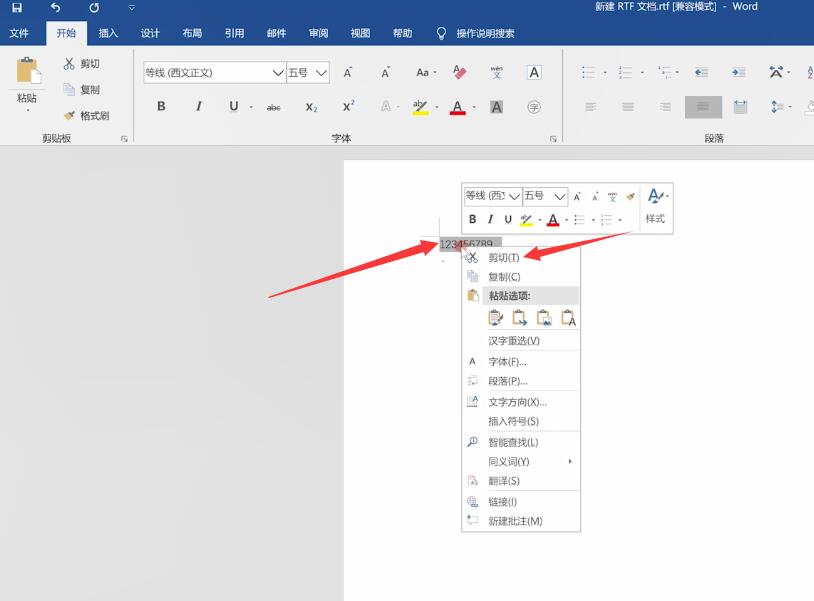This screenshot has width=814, height=601.
Task: Open ribbon font color dropdown arrow
Action: pos(474,107)
